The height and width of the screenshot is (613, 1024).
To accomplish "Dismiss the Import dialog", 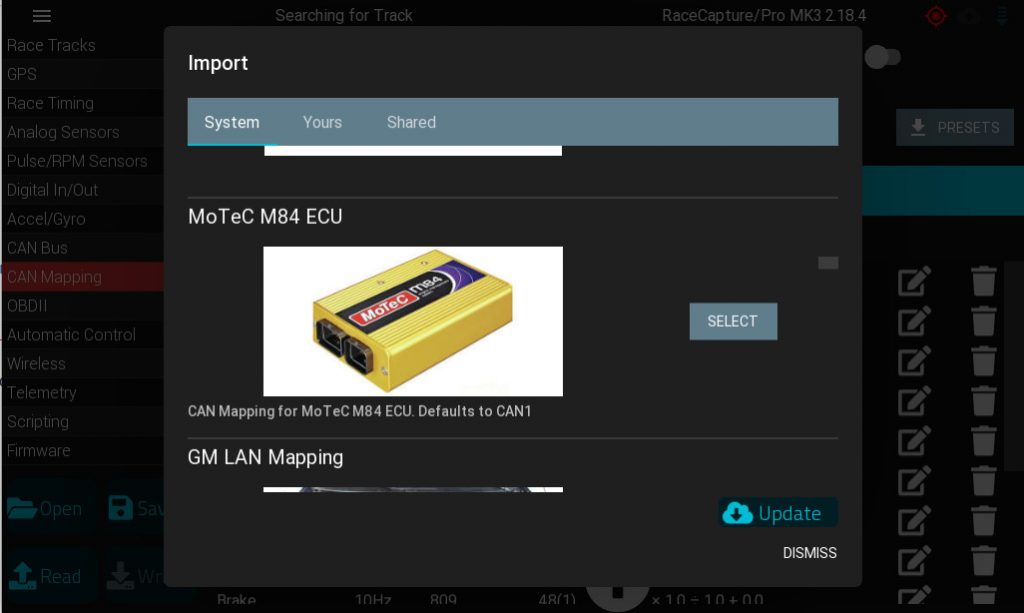I will (810, 553).
